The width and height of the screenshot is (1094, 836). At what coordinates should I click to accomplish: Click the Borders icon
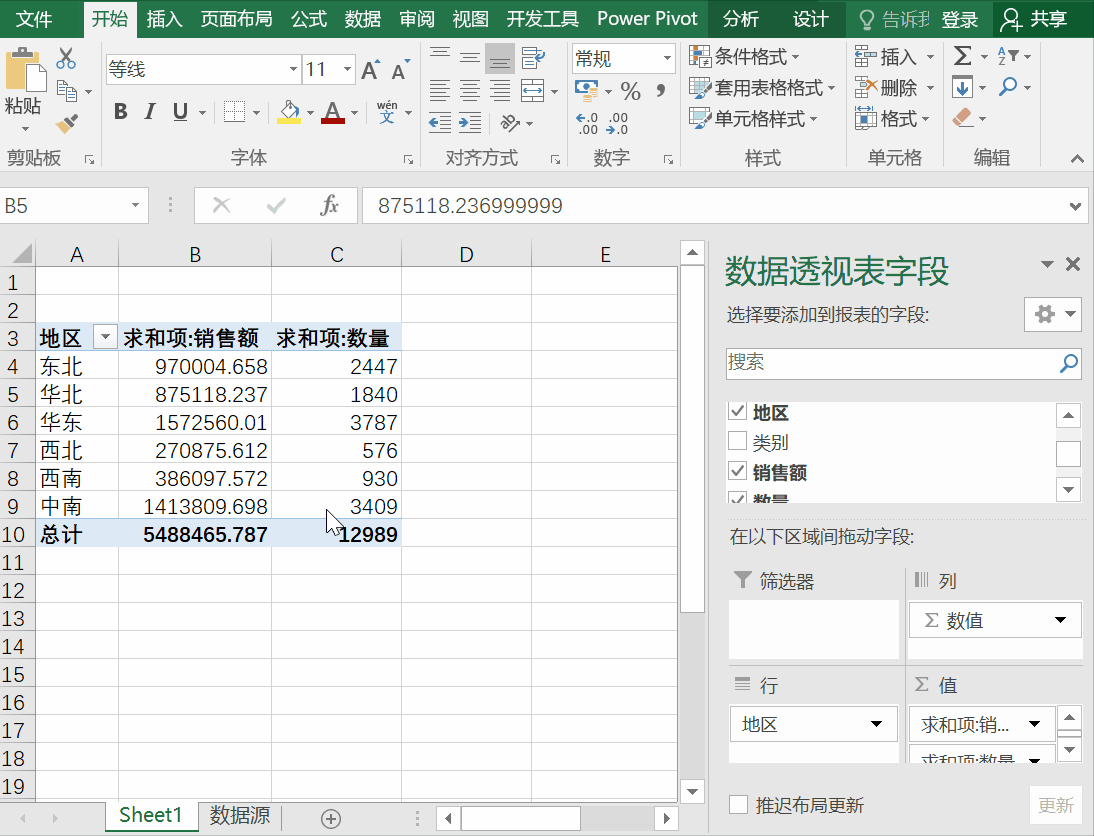click(x=234, y=112)
